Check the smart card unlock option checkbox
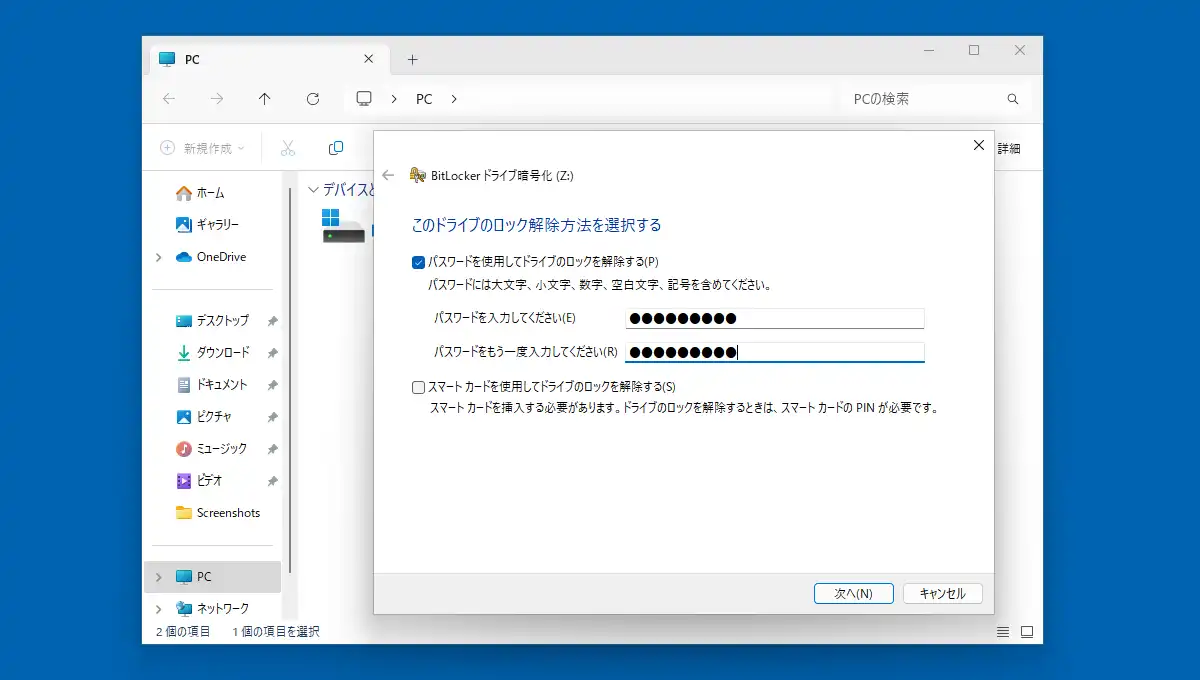This screenshot has width=1200, height=680. [418, 387]
